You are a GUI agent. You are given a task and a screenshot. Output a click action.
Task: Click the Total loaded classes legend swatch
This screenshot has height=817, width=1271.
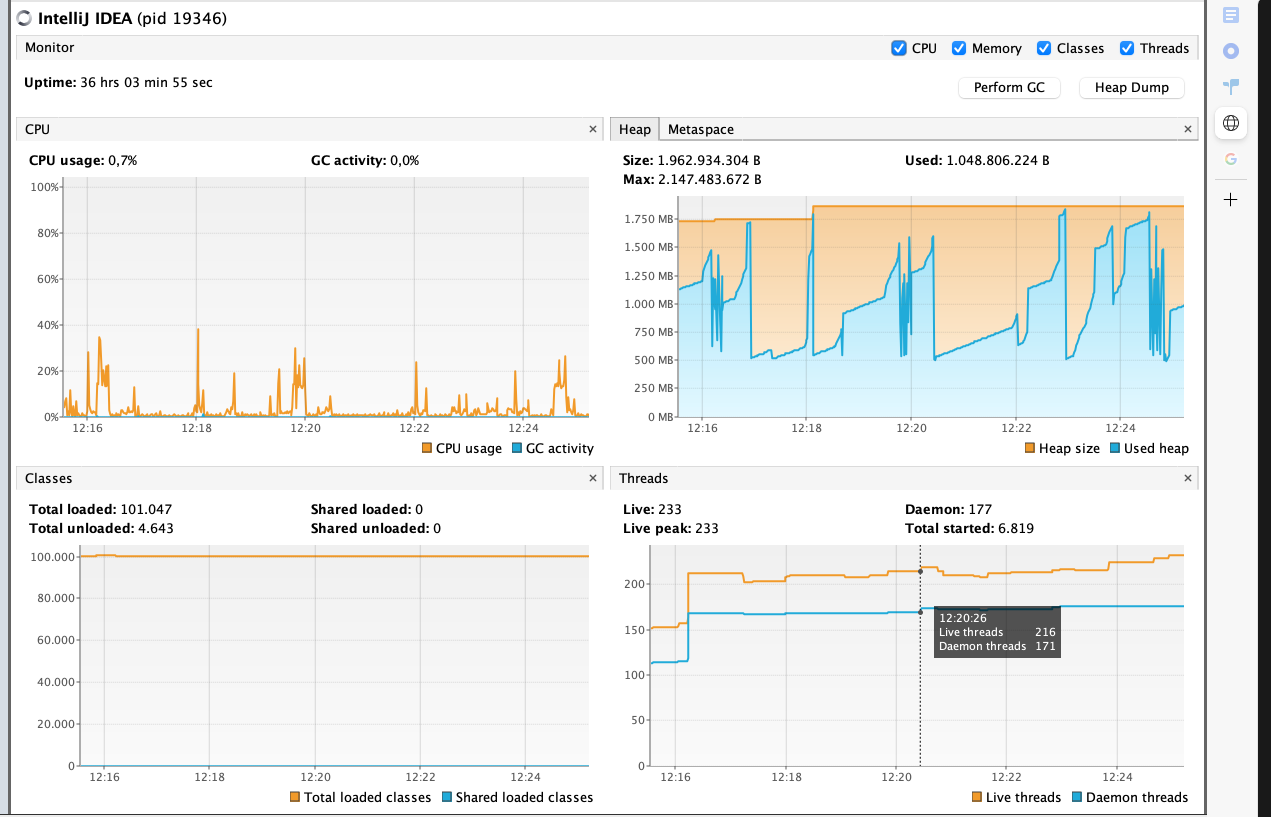[294, 797]
